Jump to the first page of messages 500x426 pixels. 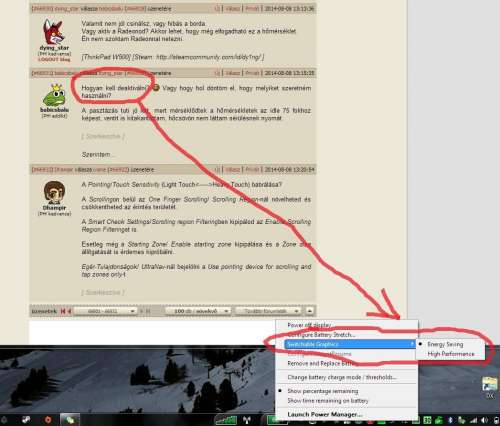tap(63, 311)
